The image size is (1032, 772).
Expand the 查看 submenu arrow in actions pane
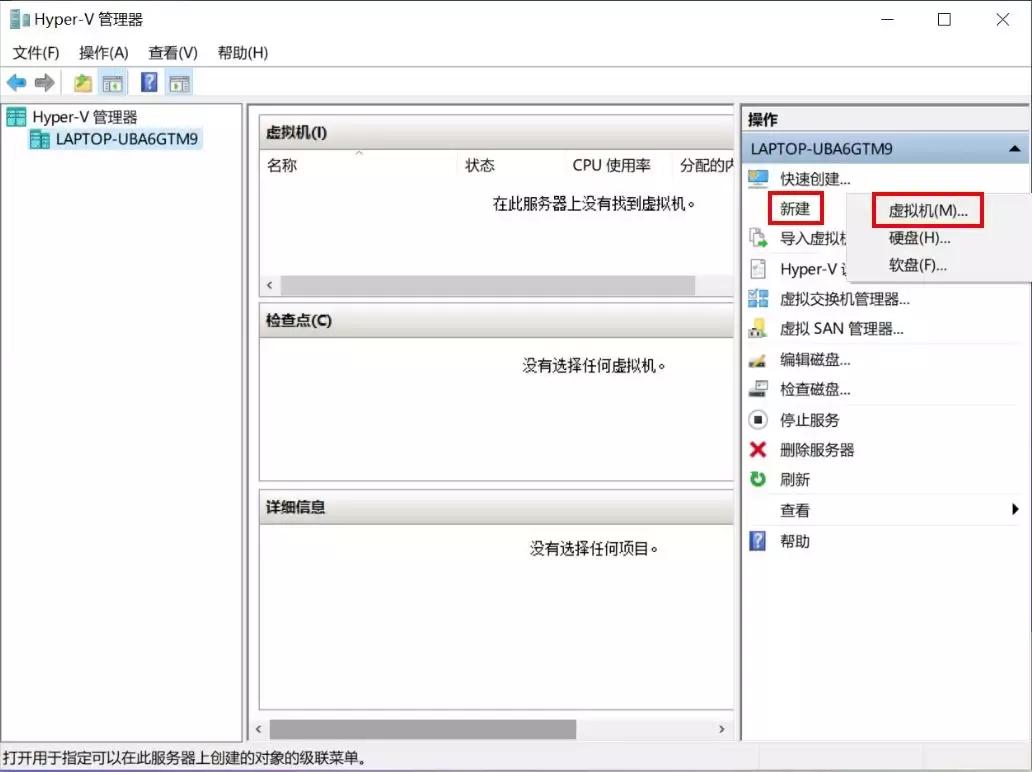tap(1016, 510)
